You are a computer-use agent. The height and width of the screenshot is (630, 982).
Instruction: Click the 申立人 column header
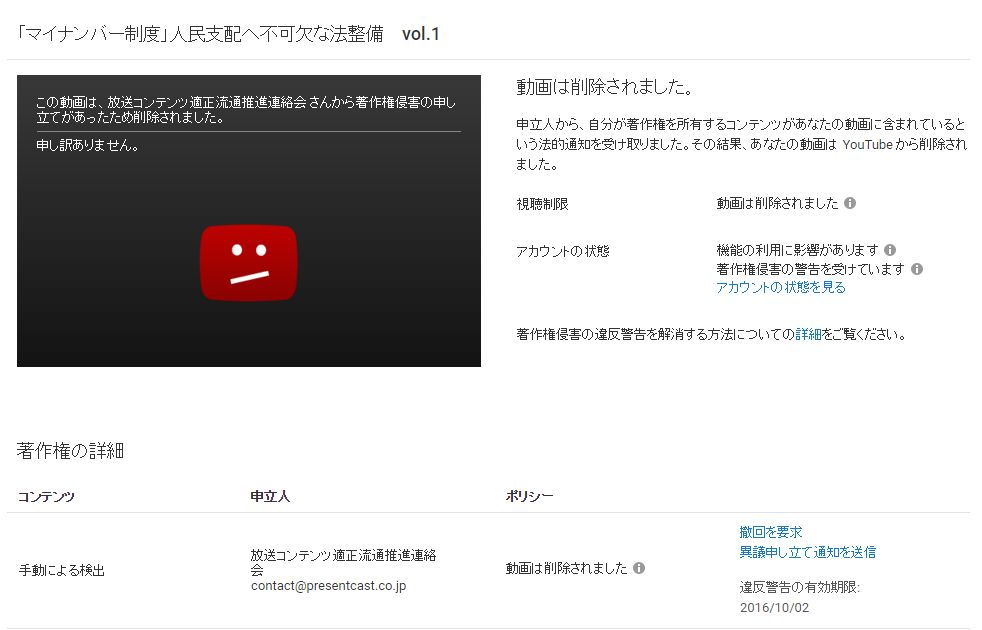click(270, 497)
